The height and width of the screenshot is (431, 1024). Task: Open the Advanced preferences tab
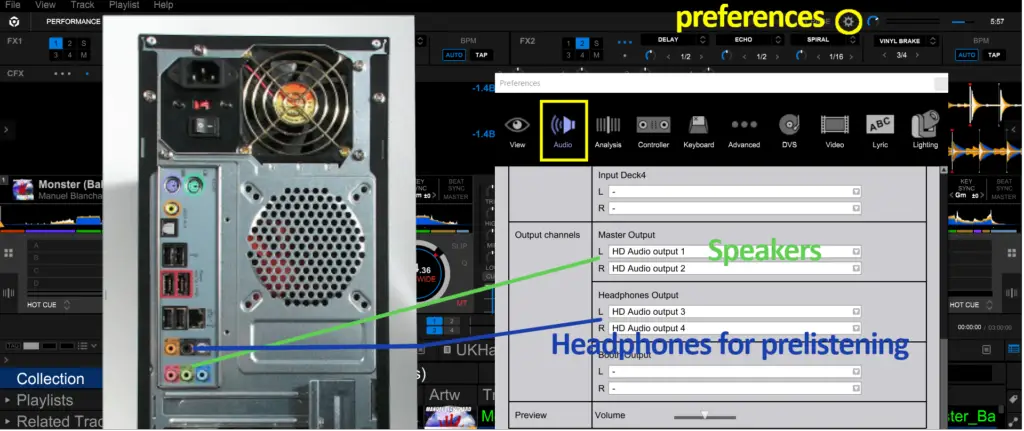coord(744,131)
